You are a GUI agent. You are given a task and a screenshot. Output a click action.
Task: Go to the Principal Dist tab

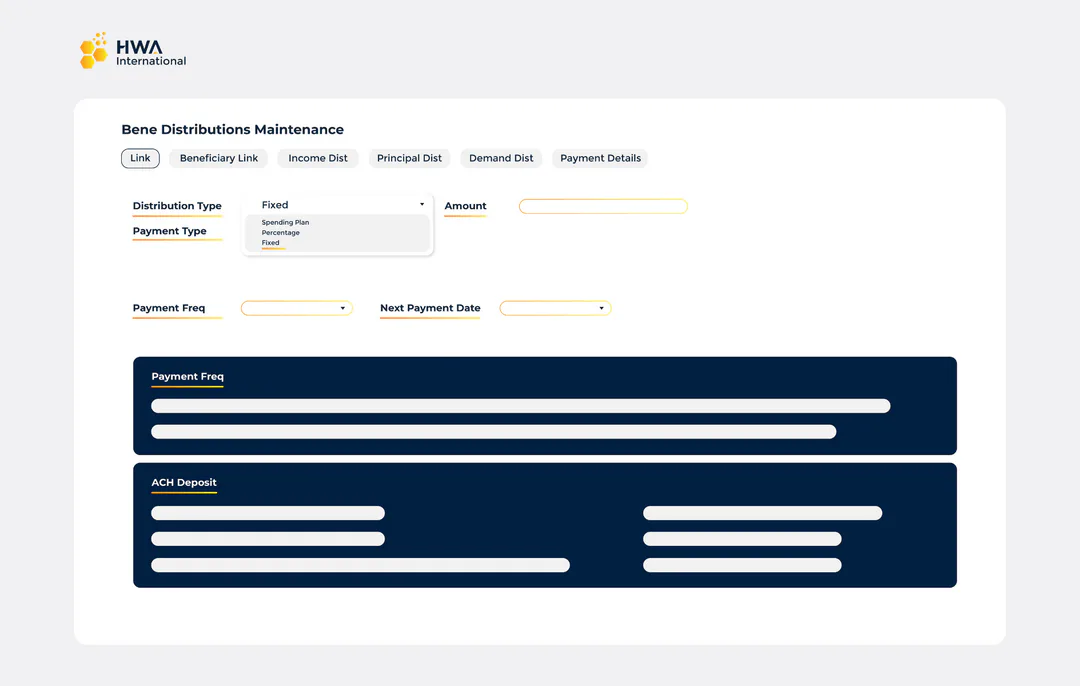tap(409, 158)
